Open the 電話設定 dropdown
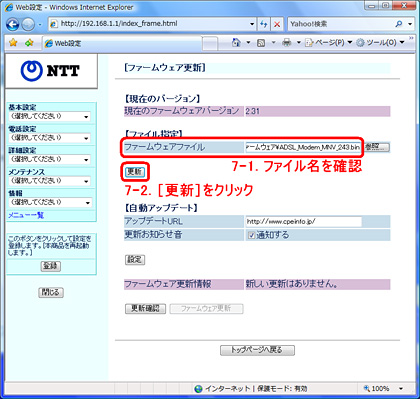This screenshot has width=420, height=399. point(50,138)
